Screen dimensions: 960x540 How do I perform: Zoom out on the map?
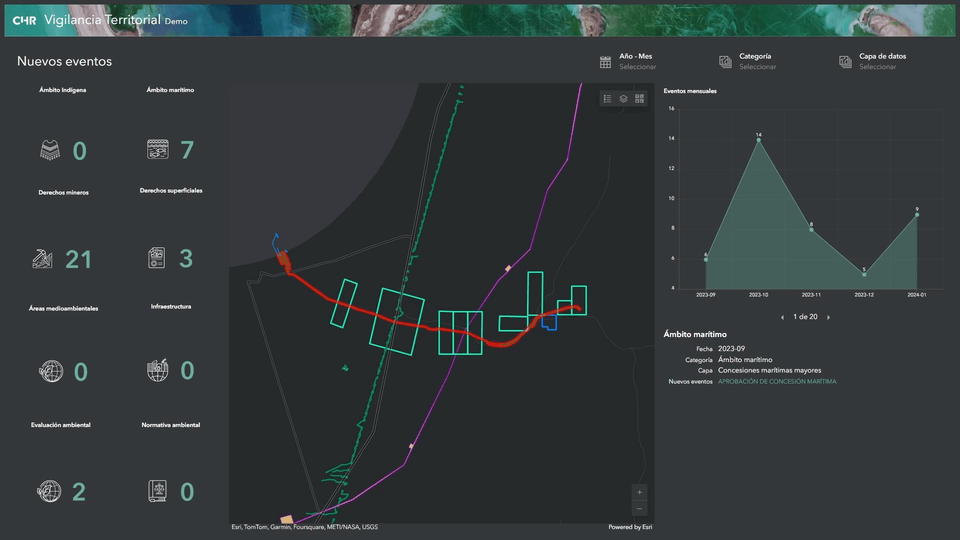(x=640, y=508)
